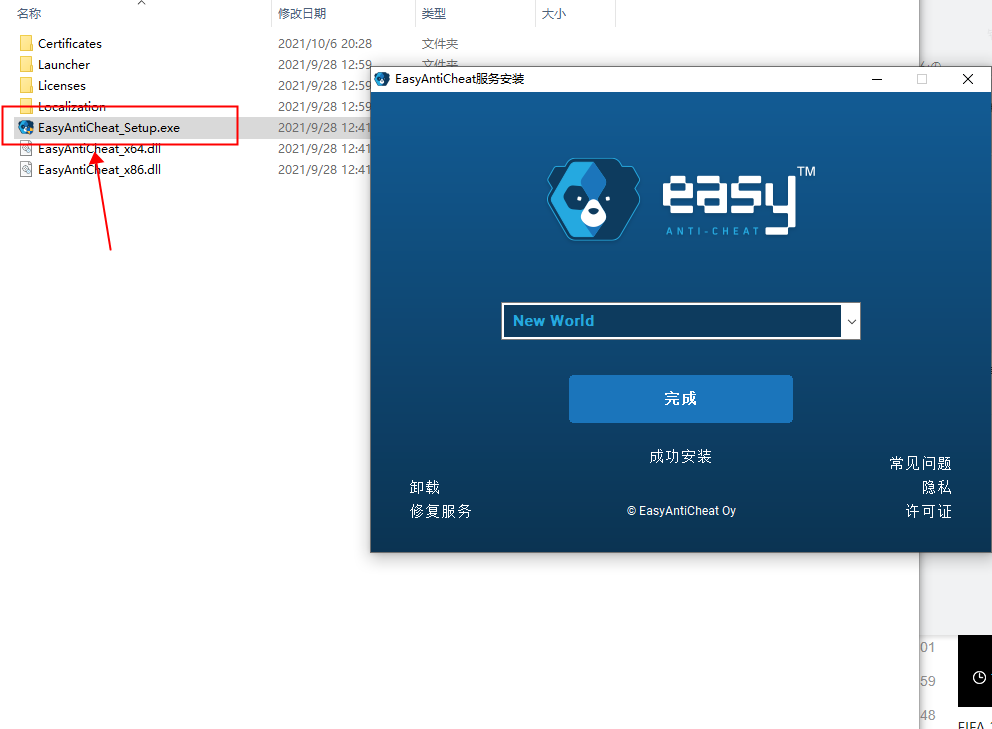Select EasyAntiCheat_x86.dll file name

coord(99,170)
